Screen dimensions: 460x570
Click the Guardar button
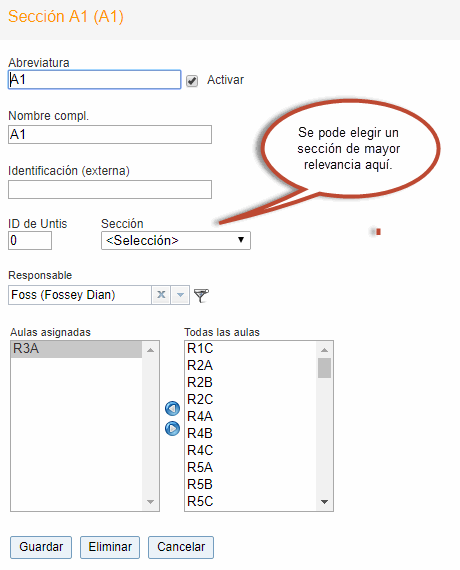point(41,547)
